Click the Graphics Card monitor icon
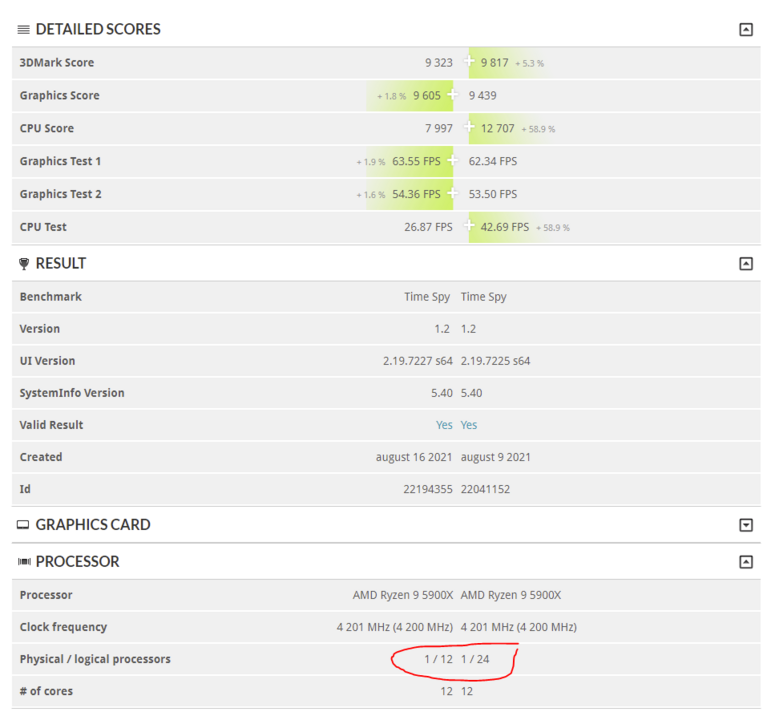This screenshot has width=767, height=720. pyautogui.click(x=23, y=525)
